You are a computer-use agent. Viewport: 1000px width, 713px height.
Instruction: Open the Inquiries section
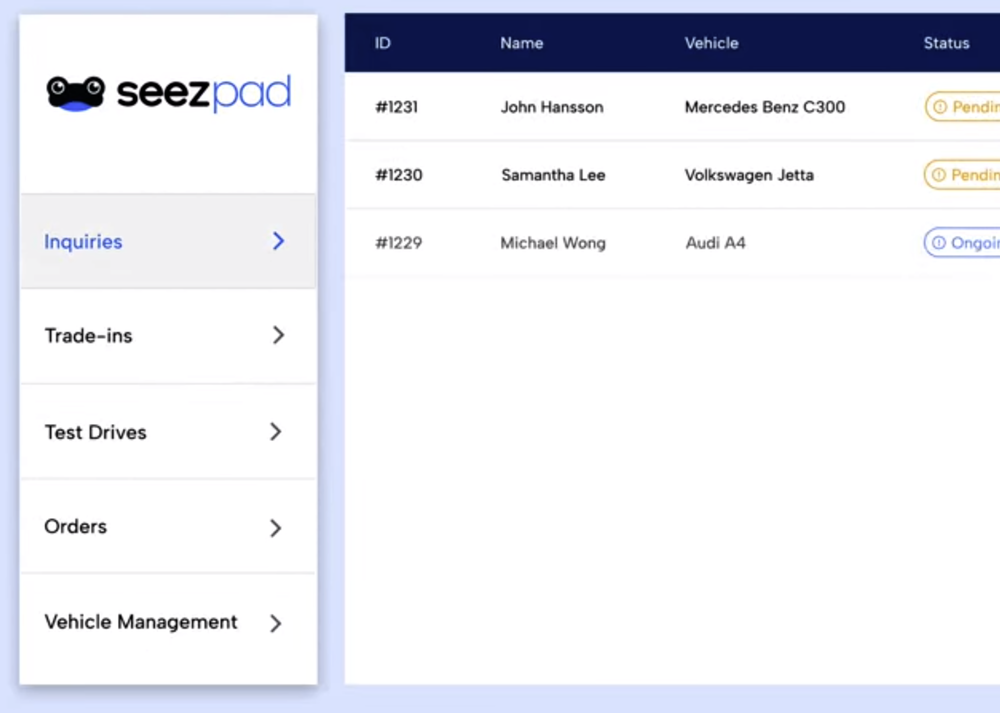[83, 241]
